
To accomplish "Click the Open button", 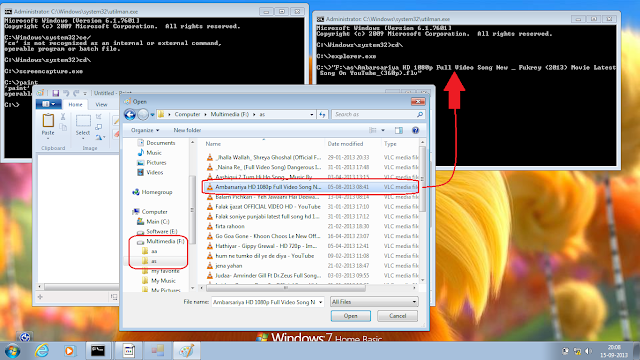I will tap(351, 316).
